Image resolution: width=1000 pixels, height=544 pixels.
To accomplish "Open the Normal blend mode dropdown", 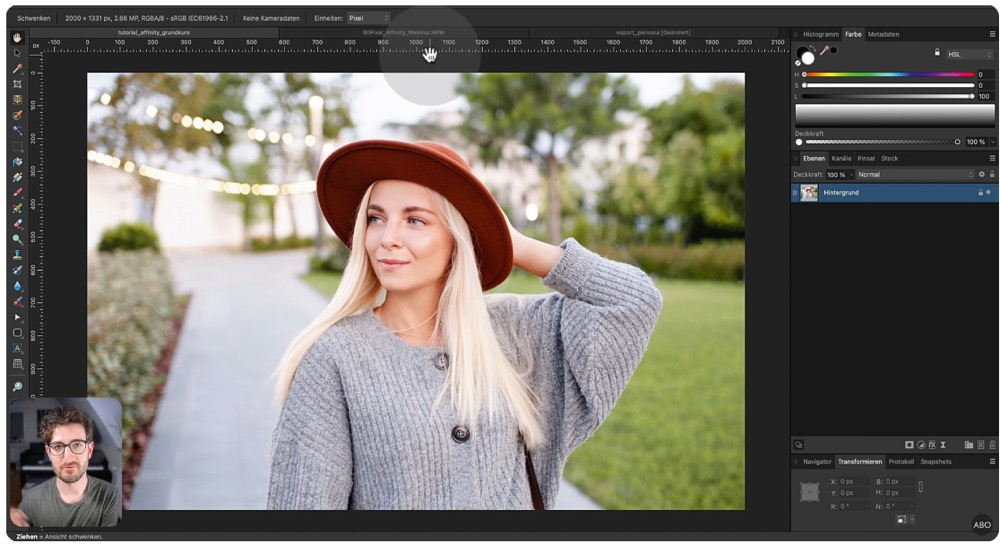I will tap(914, 174).
